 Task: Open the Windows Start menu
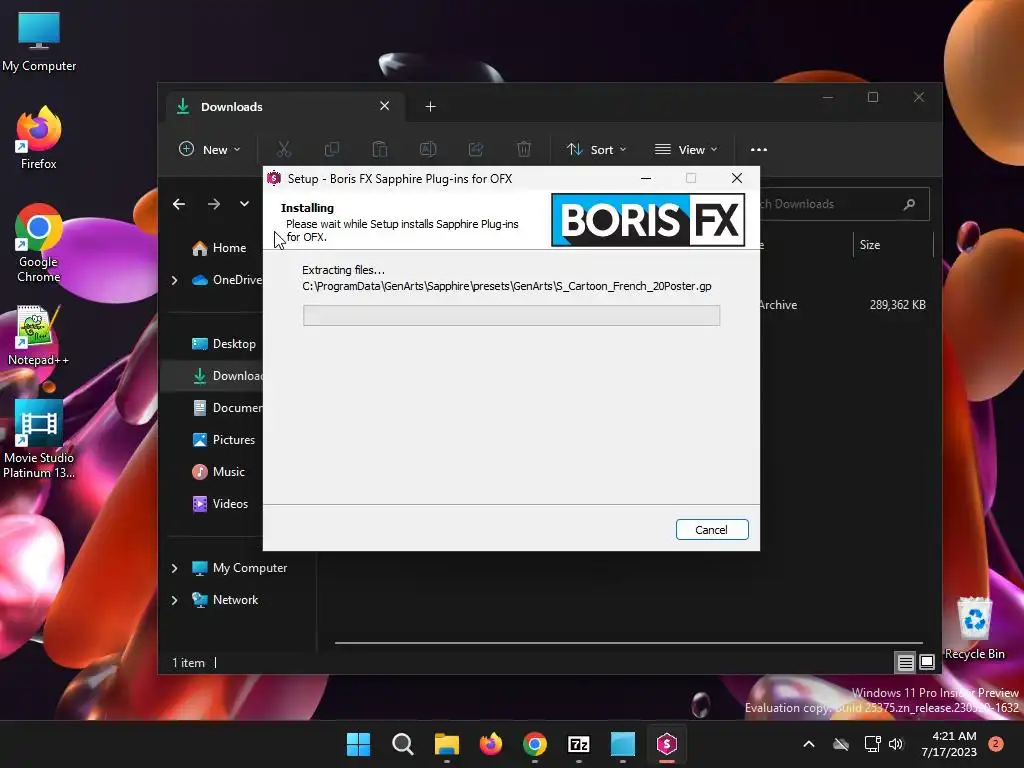tap(359, 744)
